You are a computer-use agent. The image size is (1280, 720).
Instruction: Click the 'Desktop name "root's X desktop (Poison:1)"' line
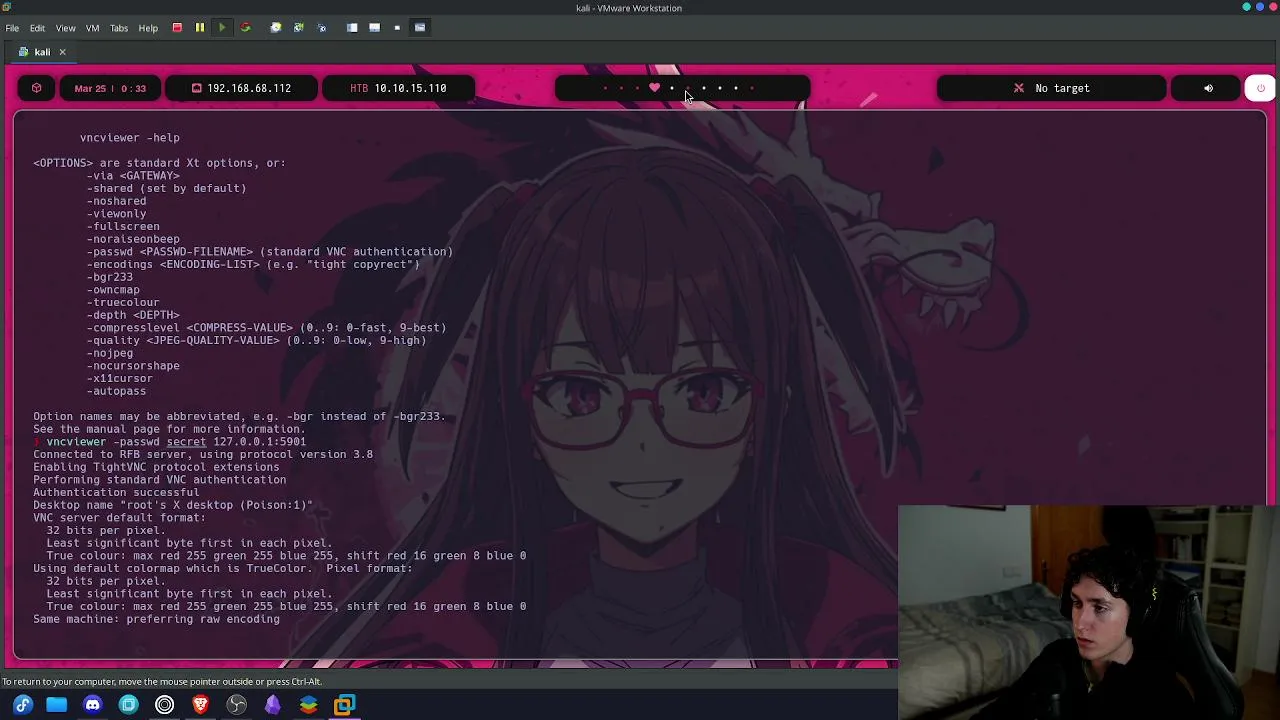[173, 506]
